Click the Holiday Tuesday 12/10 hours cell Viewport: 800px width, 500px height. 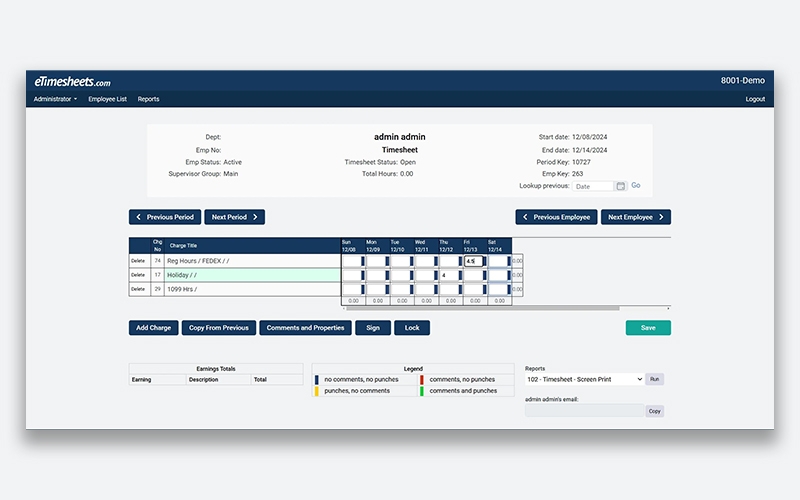click(401, 276)
